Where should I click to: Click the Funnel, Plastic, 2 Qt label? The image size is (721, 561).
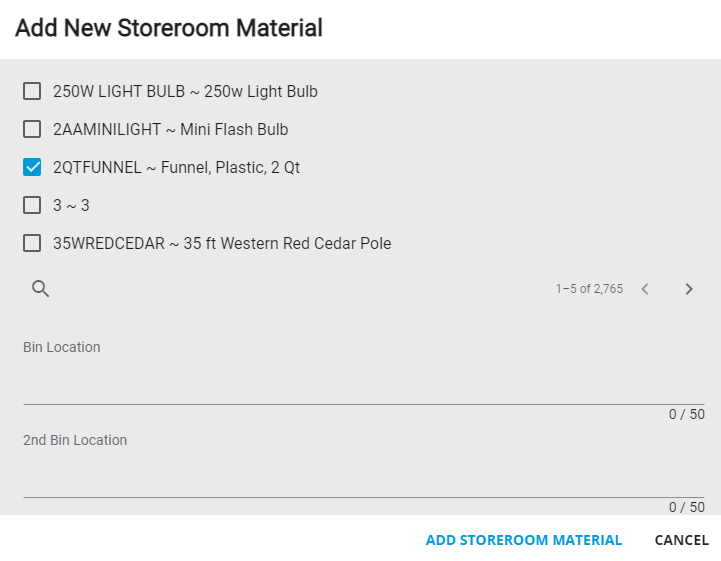230,167
